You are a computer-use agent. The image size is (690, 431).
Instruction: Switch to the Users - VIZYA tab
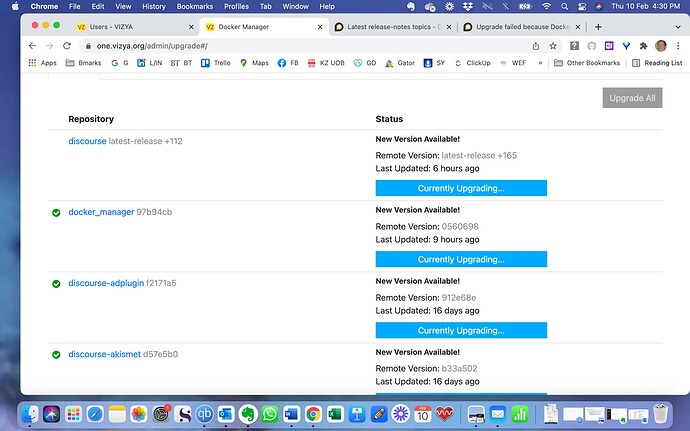point(134,27)
